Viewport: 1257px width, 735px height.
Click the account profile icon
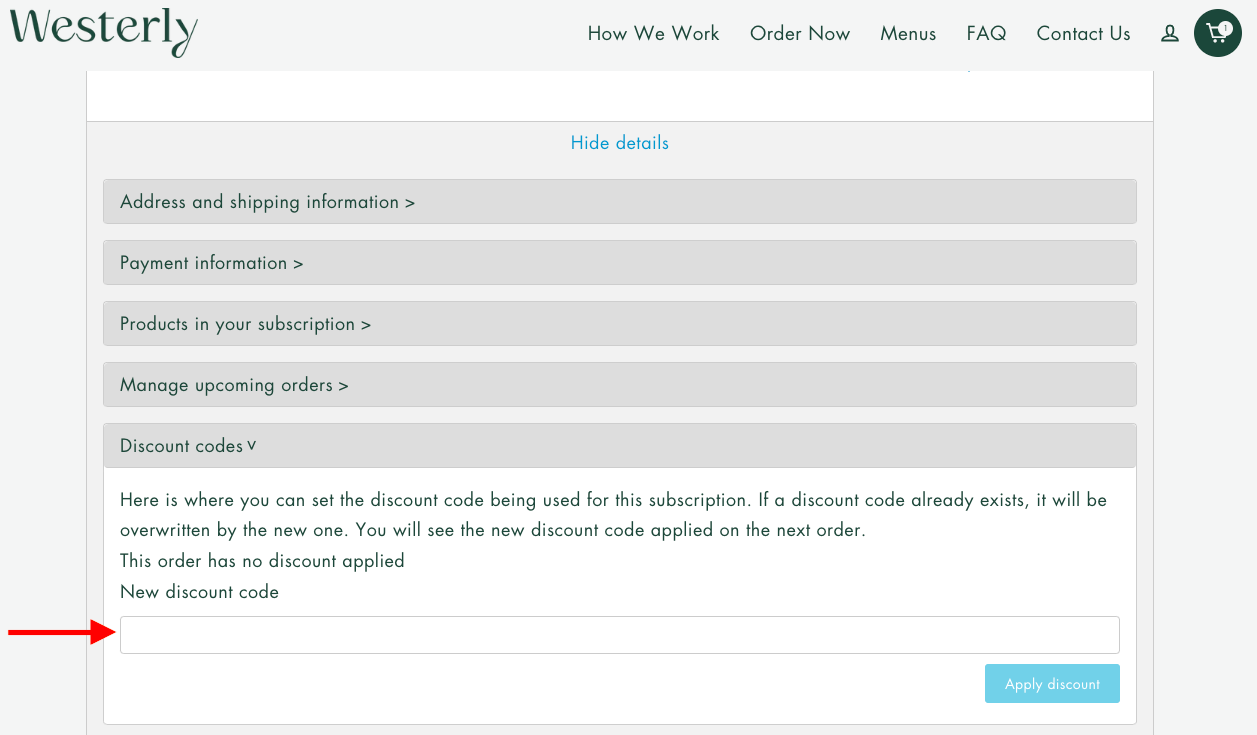click(x=1169, y=33)
